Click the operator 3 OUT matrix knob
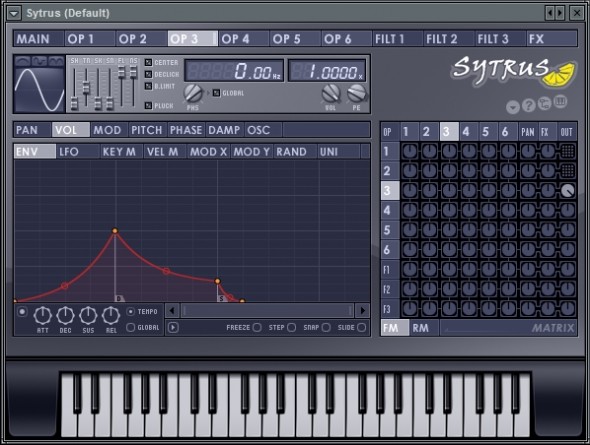The image size is (590, 445). (567, 191)
